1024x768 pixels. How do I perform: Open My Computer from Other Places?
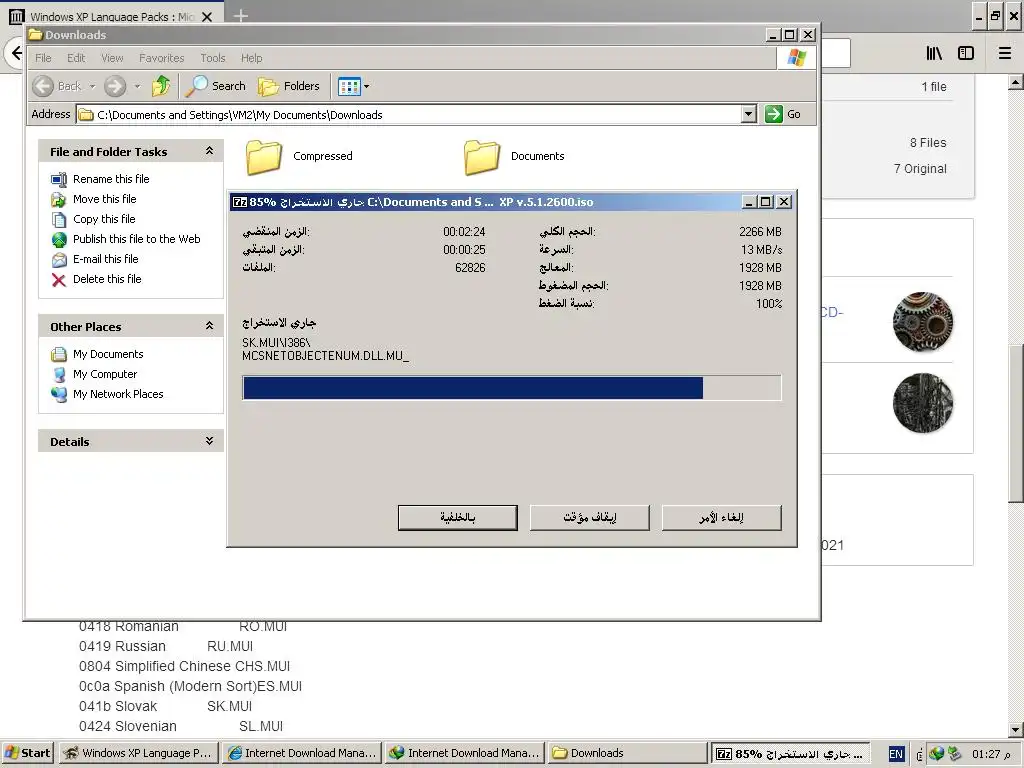(x=104, y=374)
